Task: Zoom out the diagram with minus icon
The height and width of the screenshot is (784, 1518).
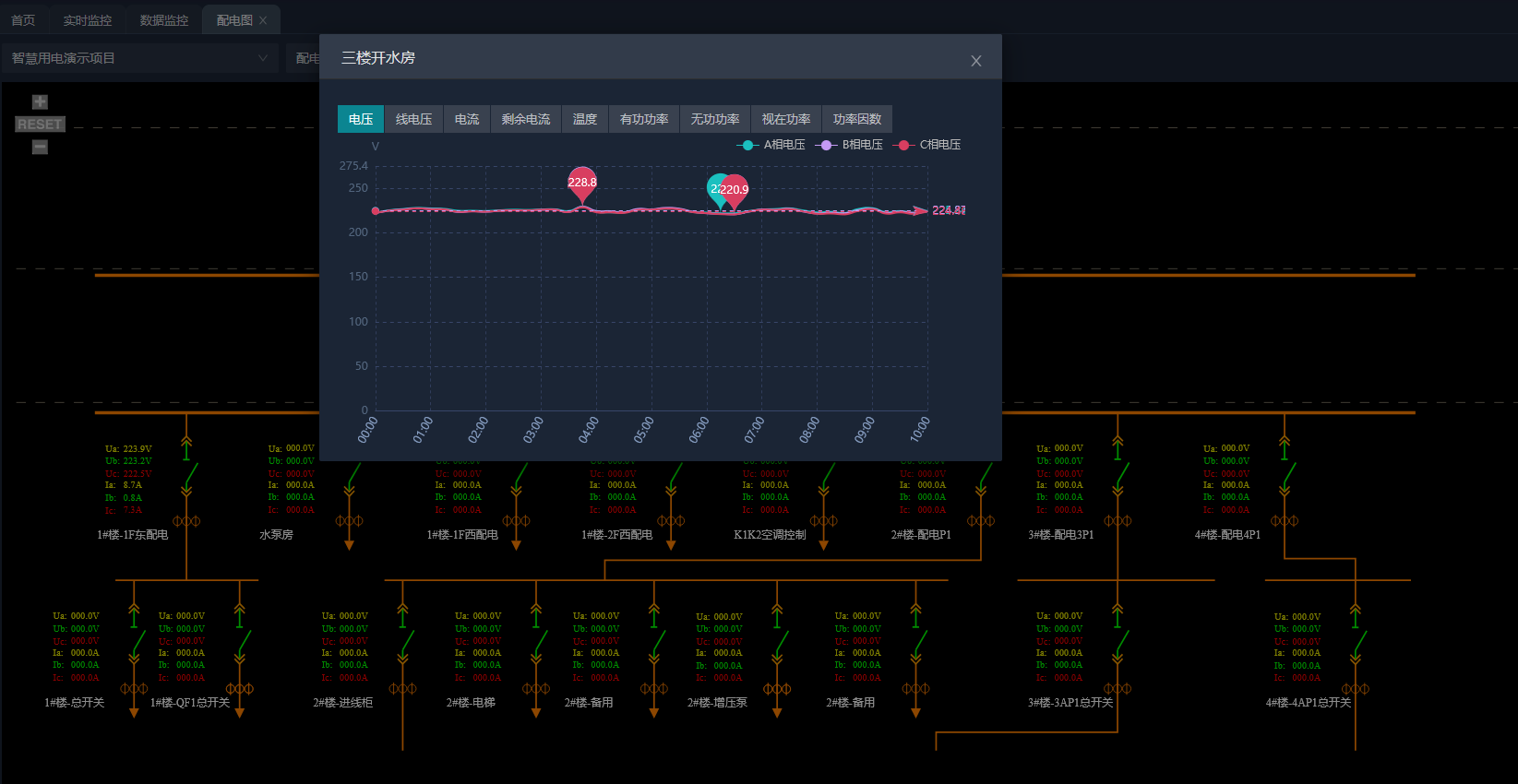Action: click(40, 147)
